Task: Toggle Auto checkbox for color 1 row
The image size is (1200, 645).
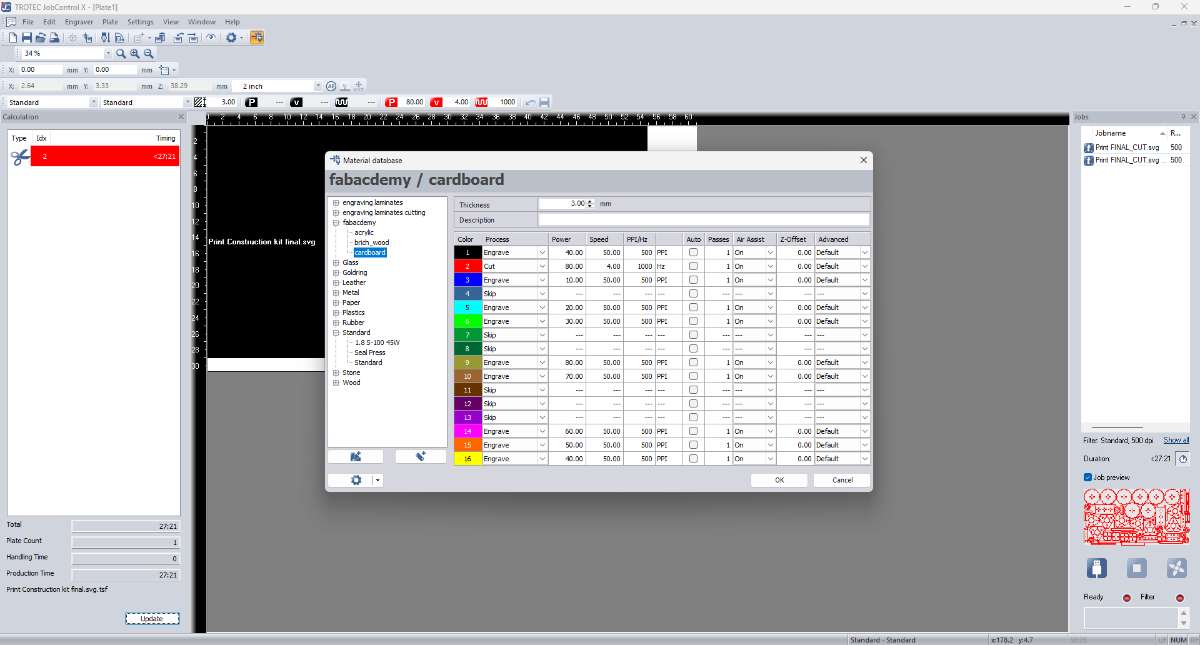Action: [694, 253]
